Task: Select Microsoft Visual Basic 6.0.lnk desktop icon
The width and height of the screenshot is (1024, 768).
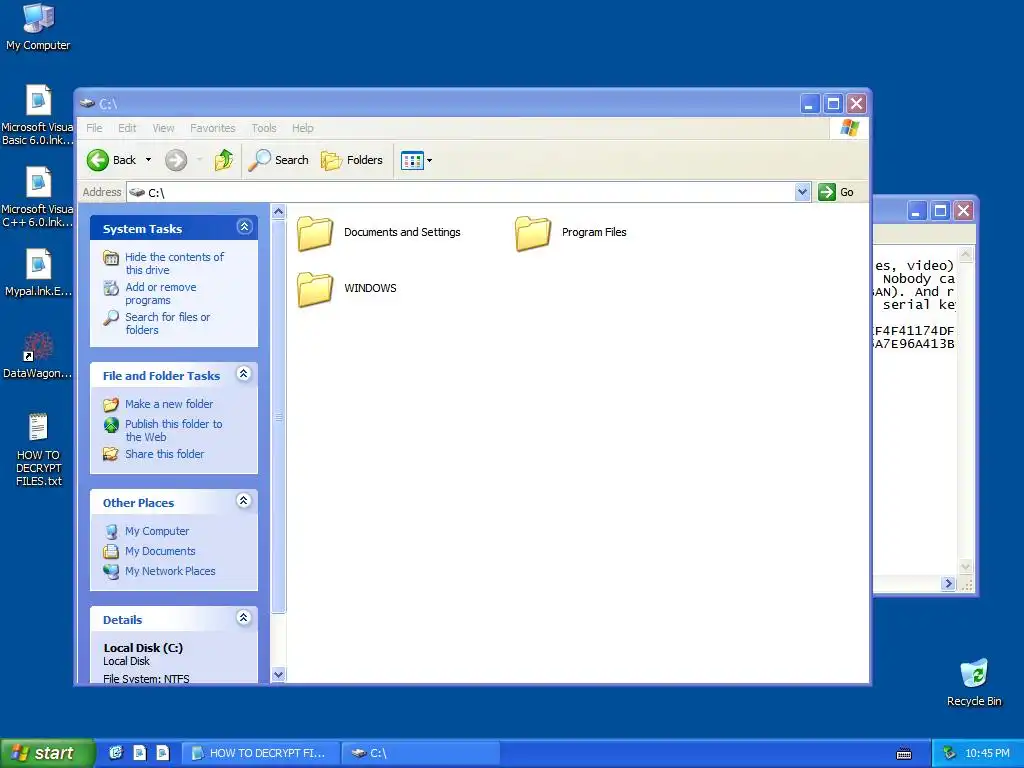Action: pyautogui.click(x=38, y=116)
